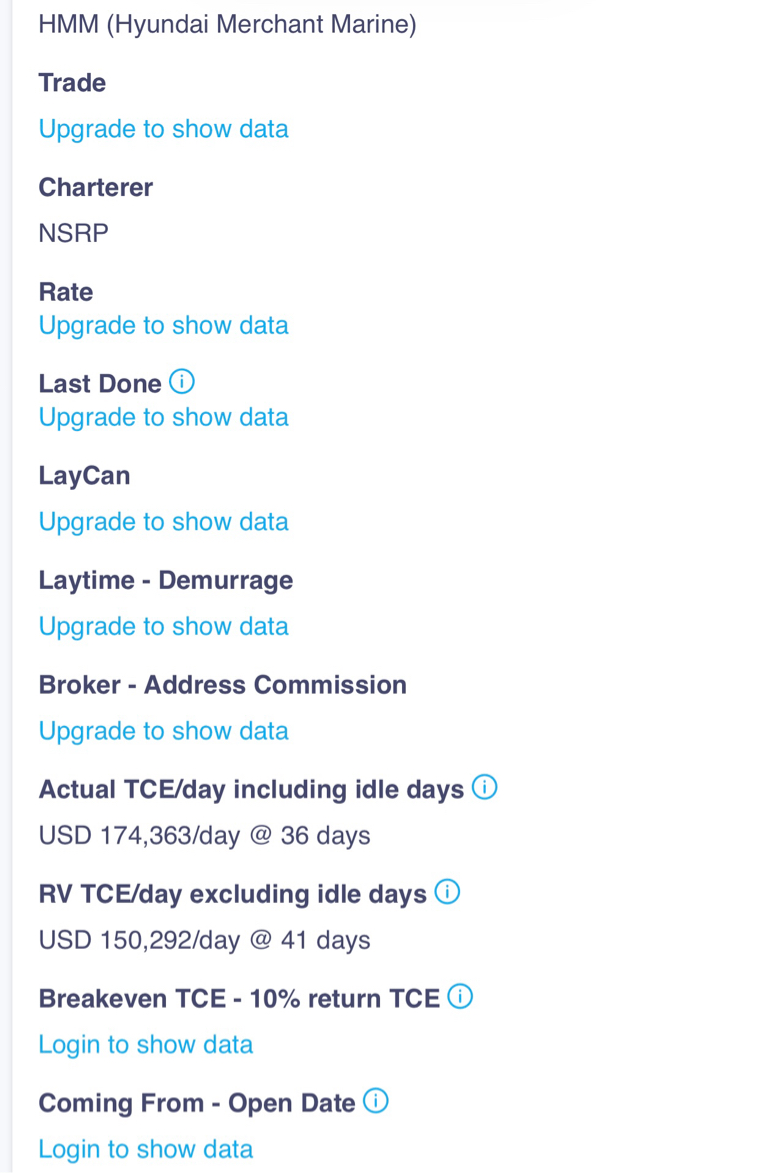Image resolution: width=768 pixels, height=1173 pixels.
Task: Open info icon for Coming From - Open Date
Action: (x=375, y=1102)
